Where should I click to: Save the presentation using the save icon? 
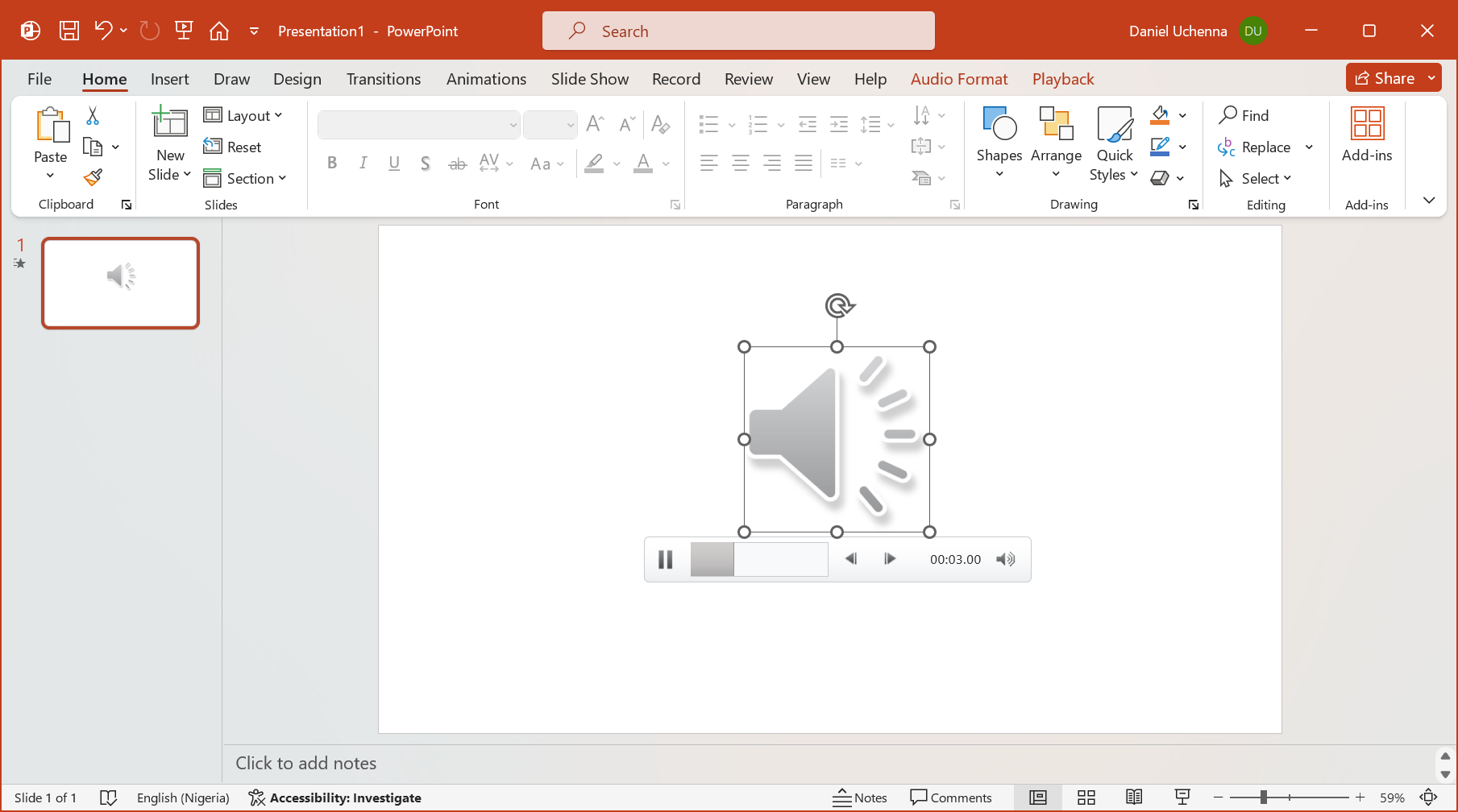point(69,31)
